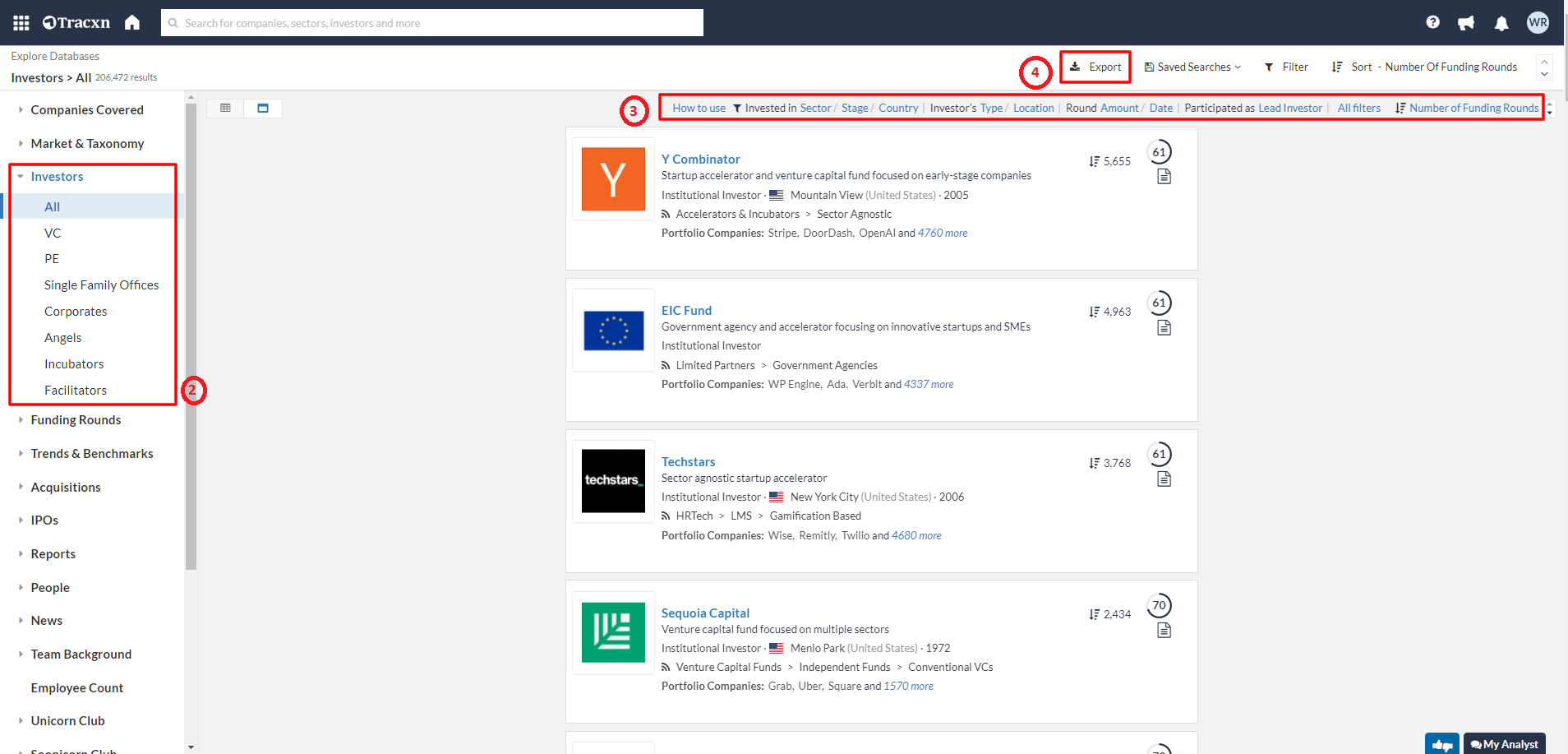This screenshot has height=754, width=1568.
Task: Select Single Family Offices category
Action: coord(102,284)
